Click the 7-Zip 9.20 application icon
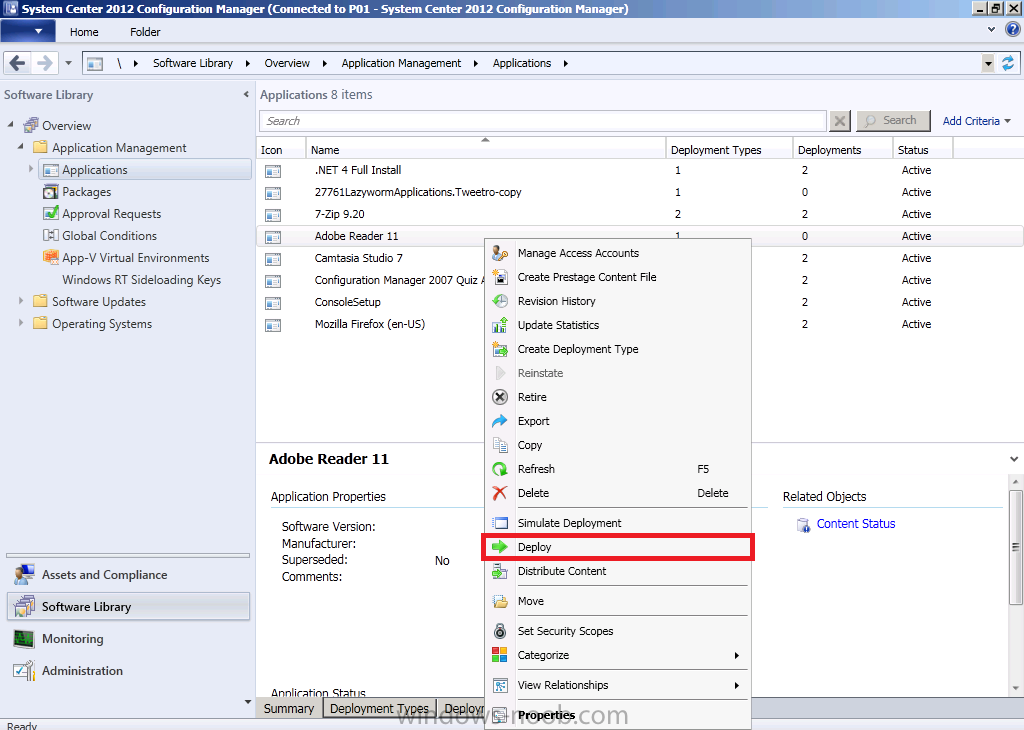1024x730 pixels. (x=273, y=215)
